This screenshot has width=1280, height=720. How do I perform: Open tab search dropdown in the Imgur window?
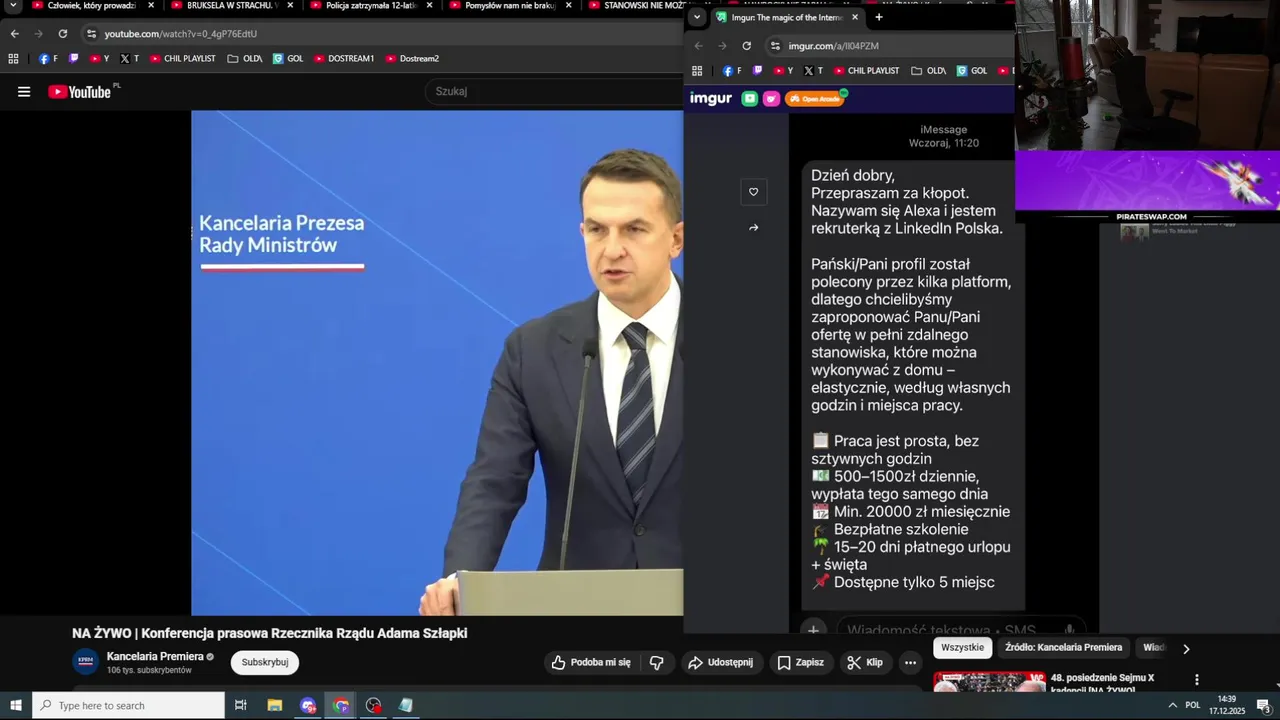(x=697, y=17)
